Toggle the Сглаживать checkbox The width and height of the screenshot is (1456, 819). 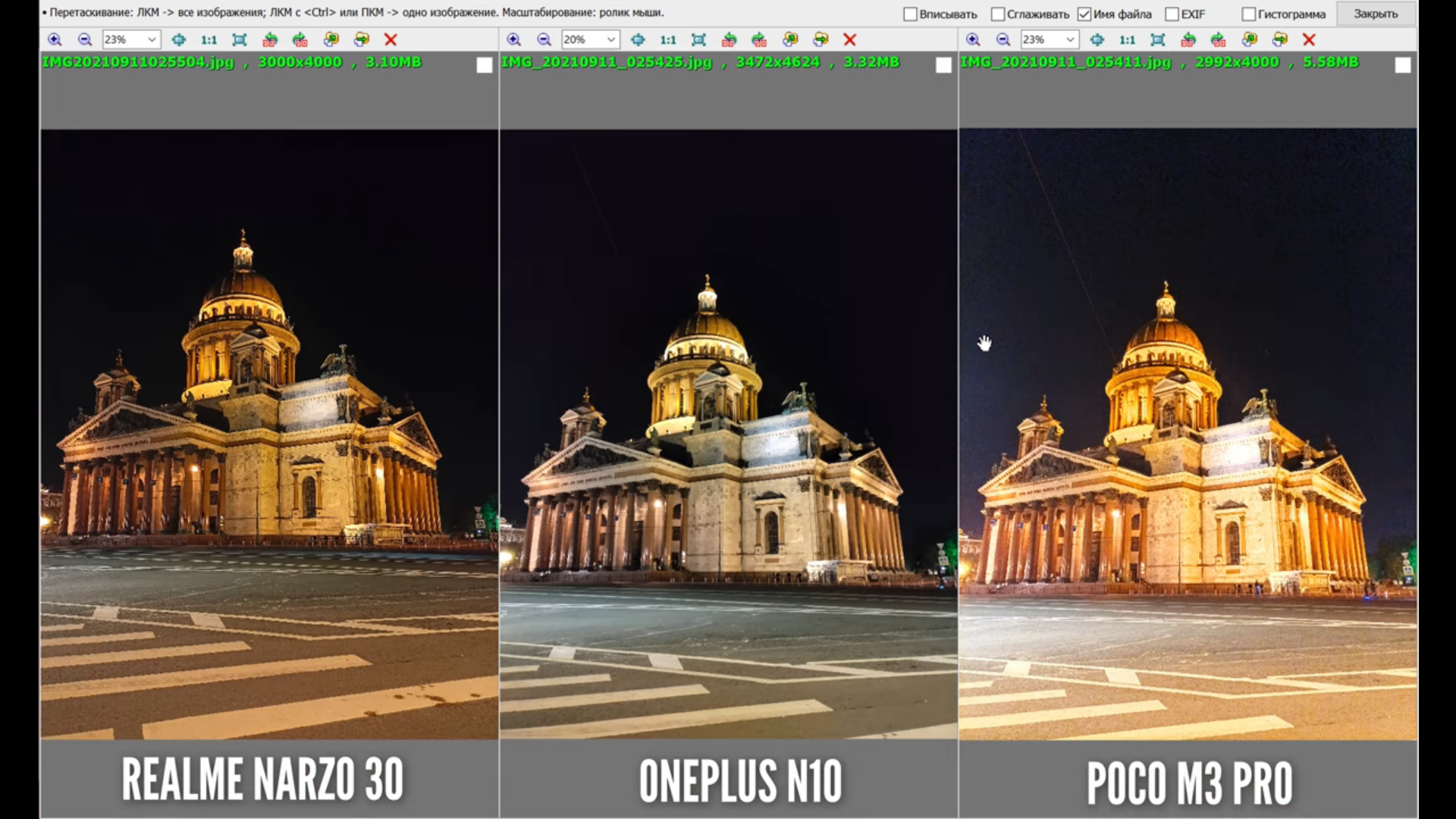point(998,14)
